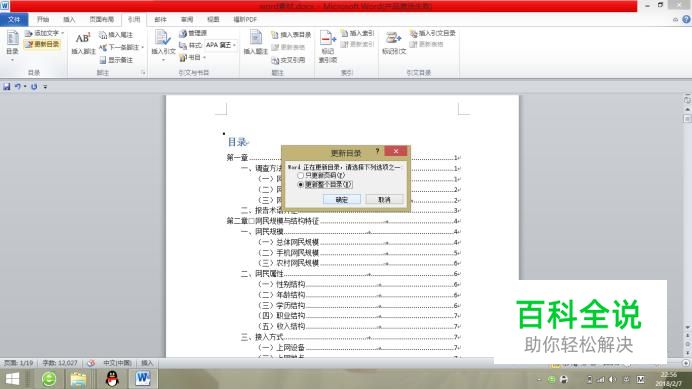Switch to the 开始 home tab

(43, 19)
